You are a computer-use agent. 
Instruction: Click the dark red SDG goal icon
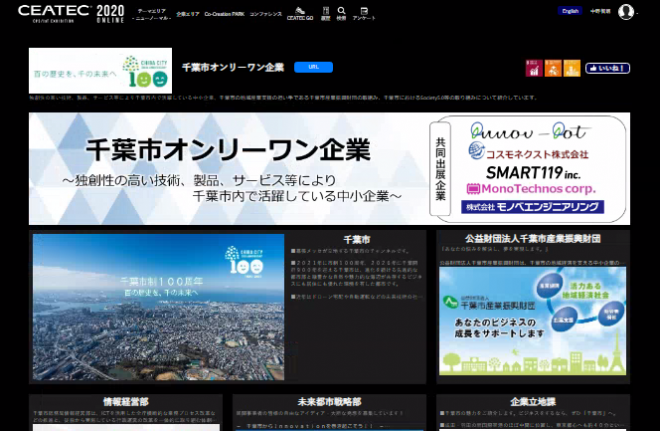[x=534, y=69]
